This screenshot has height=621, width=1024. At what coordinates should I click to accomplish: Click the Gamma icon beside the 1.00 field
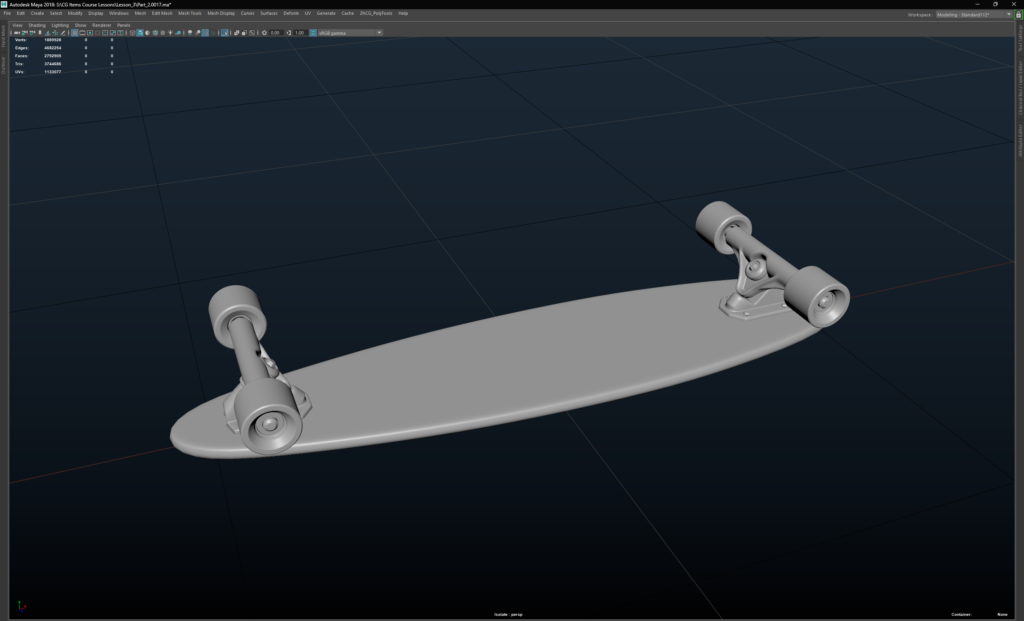click(x=289, y=33)
